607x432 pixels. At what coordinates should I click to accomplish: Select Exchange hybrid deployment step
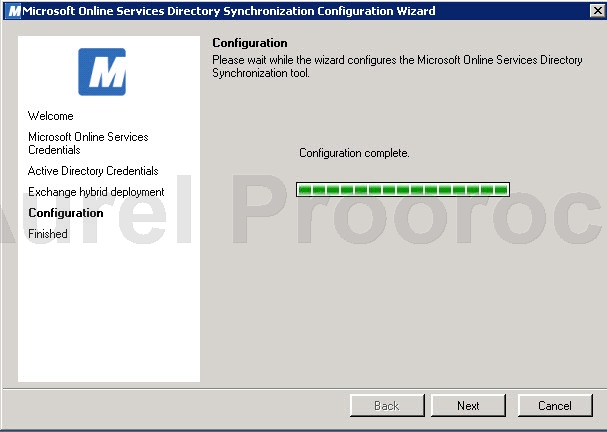point(96,192)
